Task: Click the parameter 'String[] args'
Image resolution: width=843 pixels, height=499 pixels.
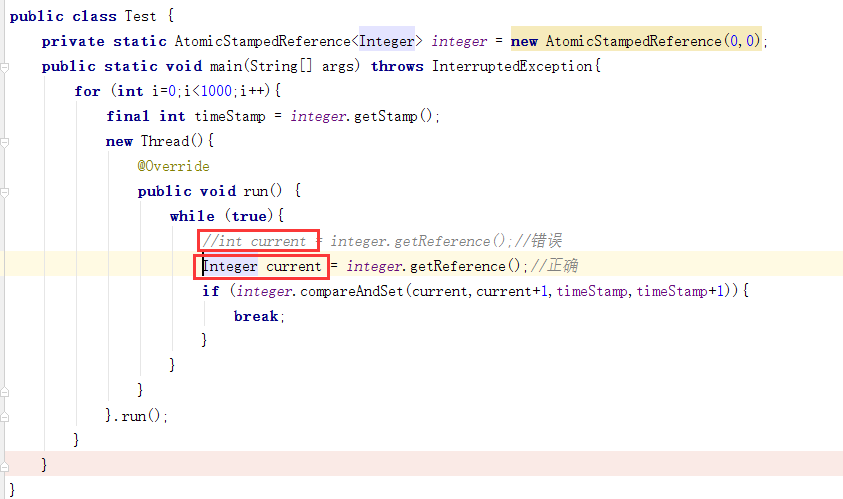Action: click(304, 66)
